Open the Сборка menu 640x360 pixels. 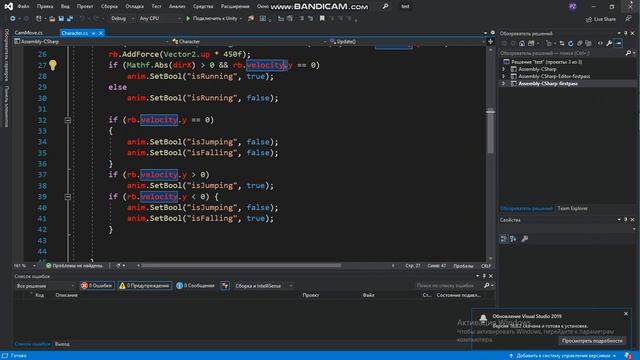coord(109,7)
